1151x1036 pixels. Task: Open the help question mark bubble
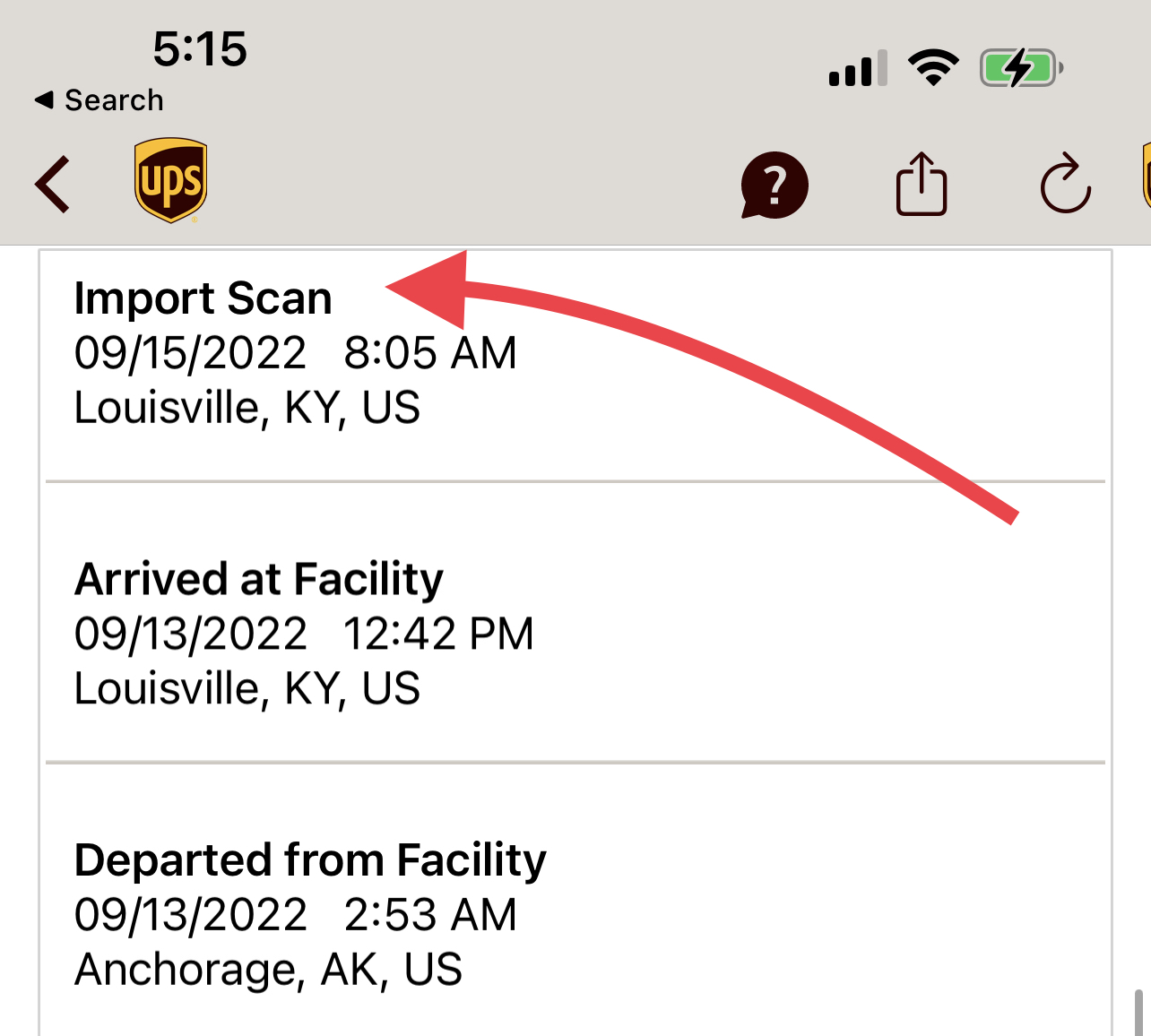click(775, 186)
